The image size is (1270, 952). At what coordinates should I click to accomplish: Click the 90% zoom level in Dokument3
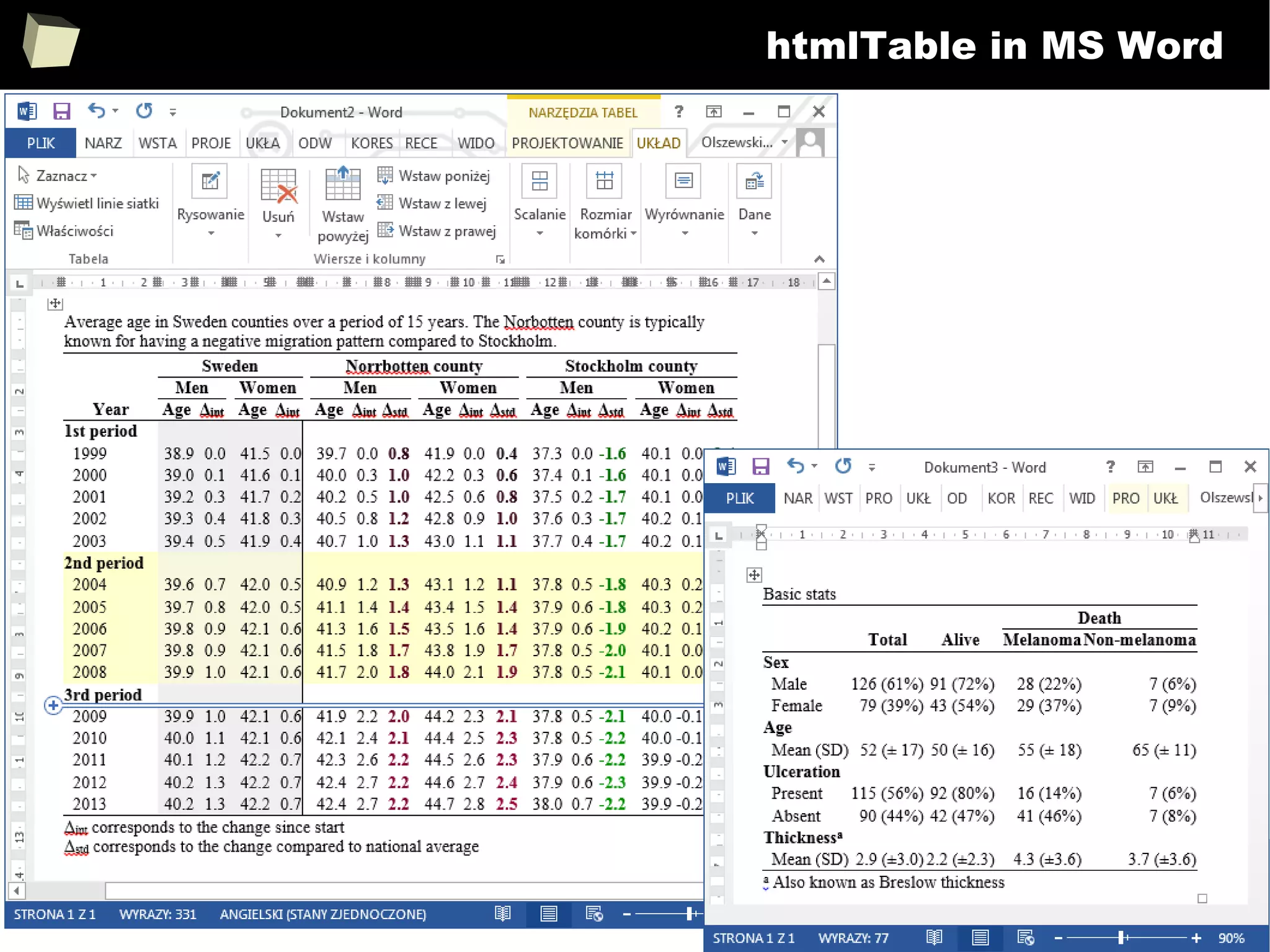(1231, 938)
